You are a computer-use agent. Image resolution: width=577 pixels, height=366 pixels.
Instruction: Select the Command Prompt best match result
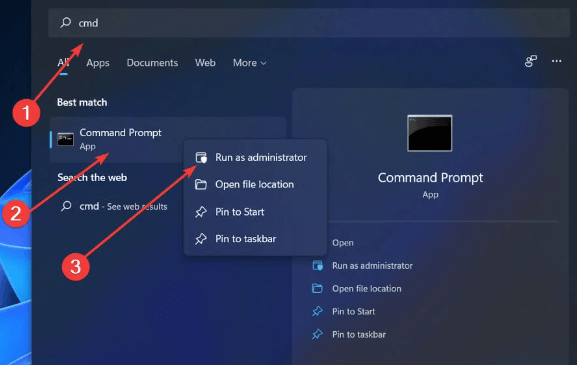click(x=168, y=139)
